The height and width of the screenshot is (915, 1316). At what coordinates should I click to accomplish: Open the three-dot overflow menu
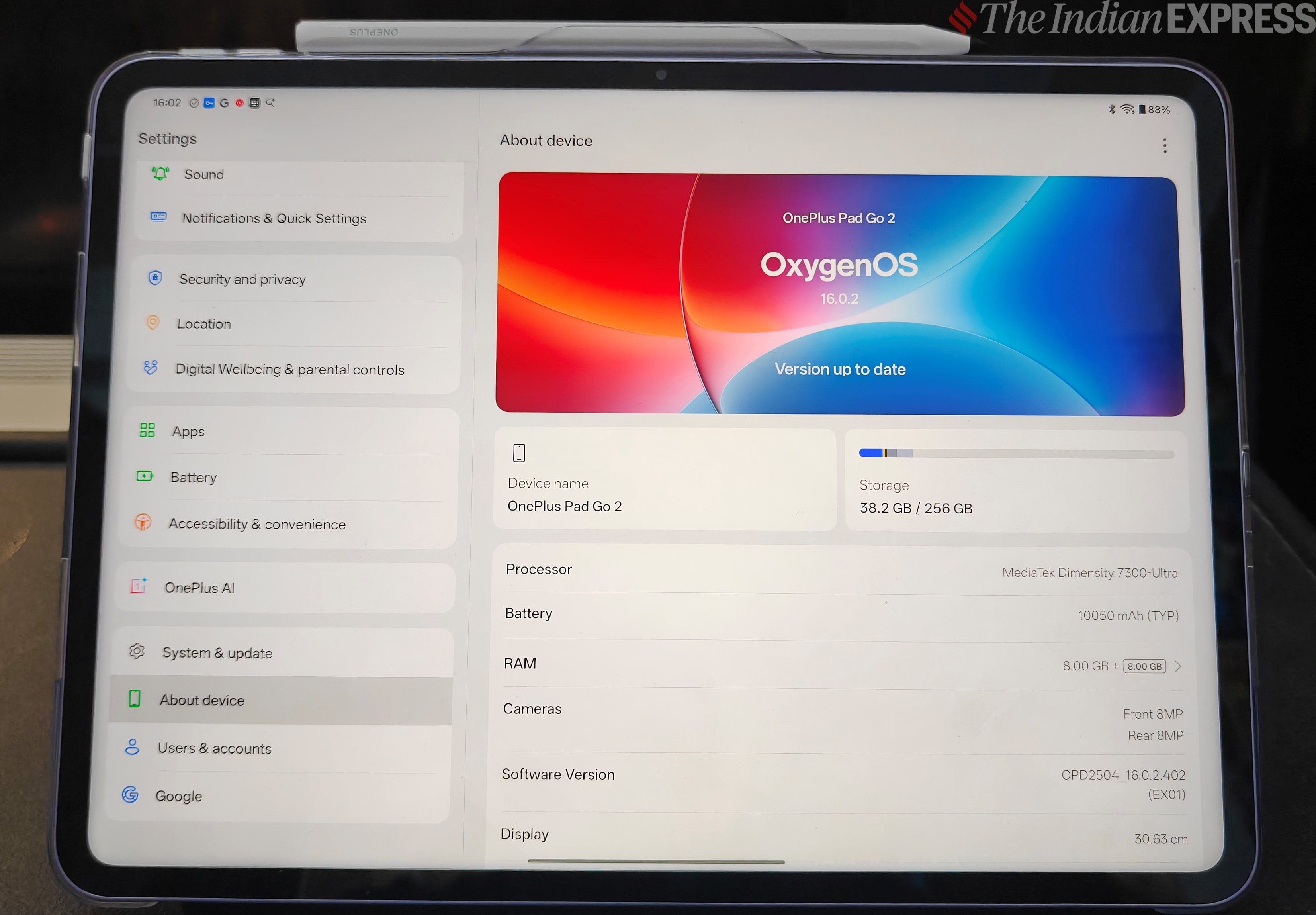pyautogui.click(x=1165, y=146)
